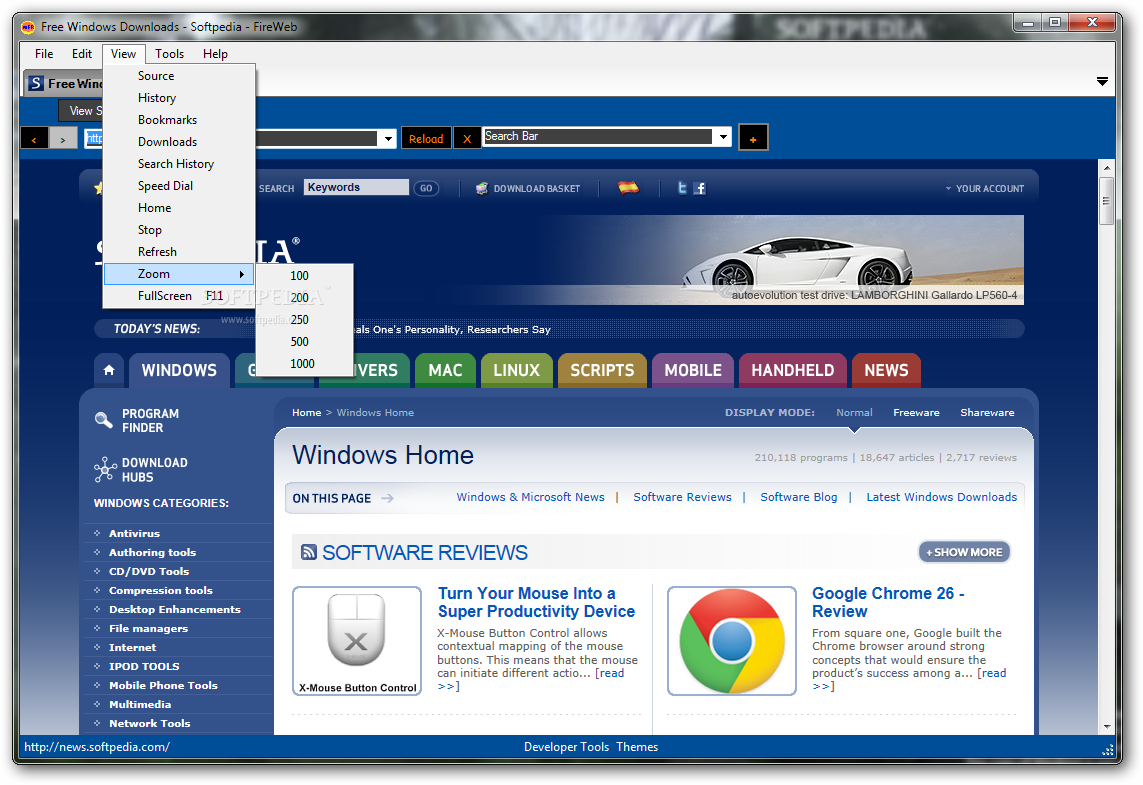Open the Software Blog link
Screen dimensions: 1143x785
point(799,497)
